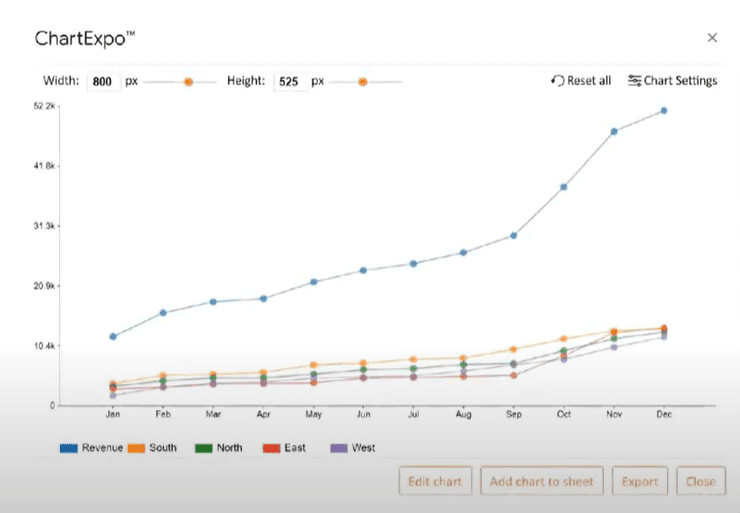Toggle the North series via its green legend swatch
This screenshot has height=513, width=740.
204,448
